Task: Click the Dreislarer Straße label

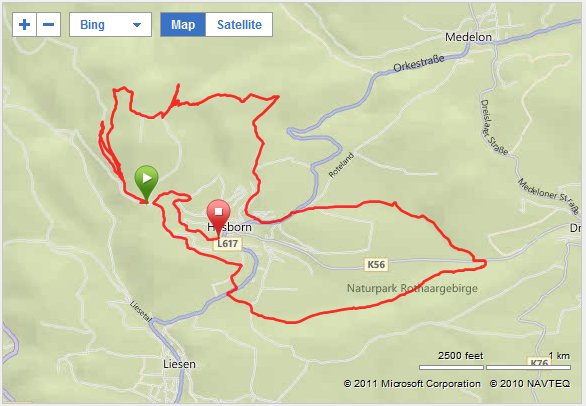Action: pos(494,127)
